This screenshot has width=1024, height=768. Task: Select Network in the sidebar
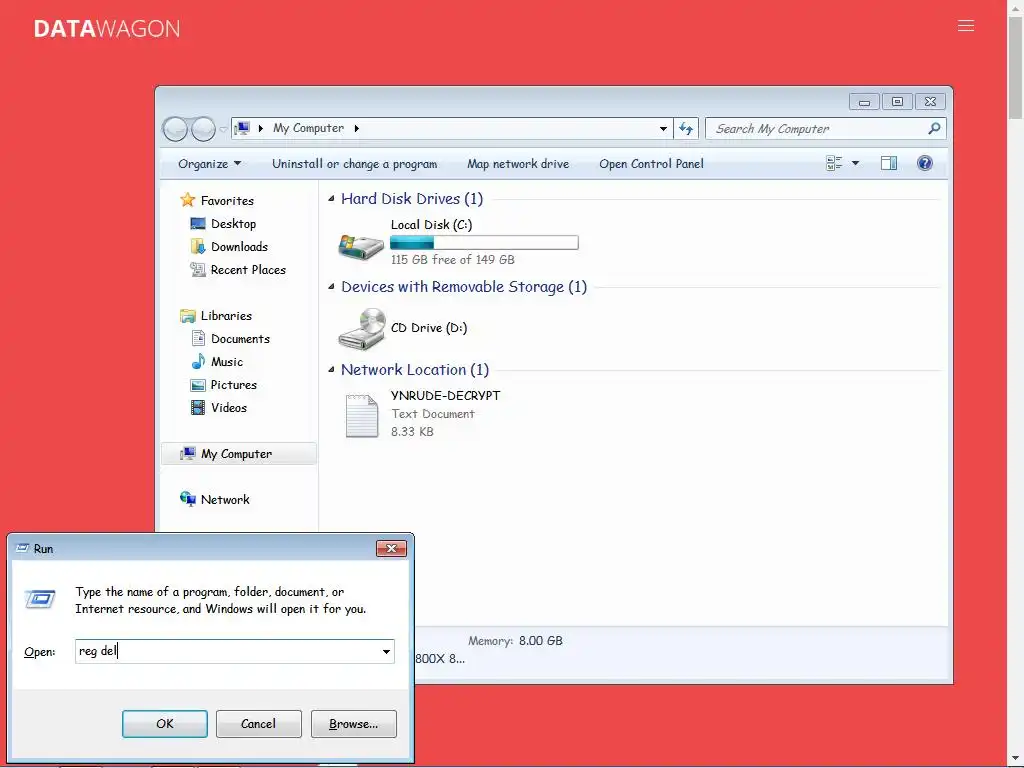[225, 500]
